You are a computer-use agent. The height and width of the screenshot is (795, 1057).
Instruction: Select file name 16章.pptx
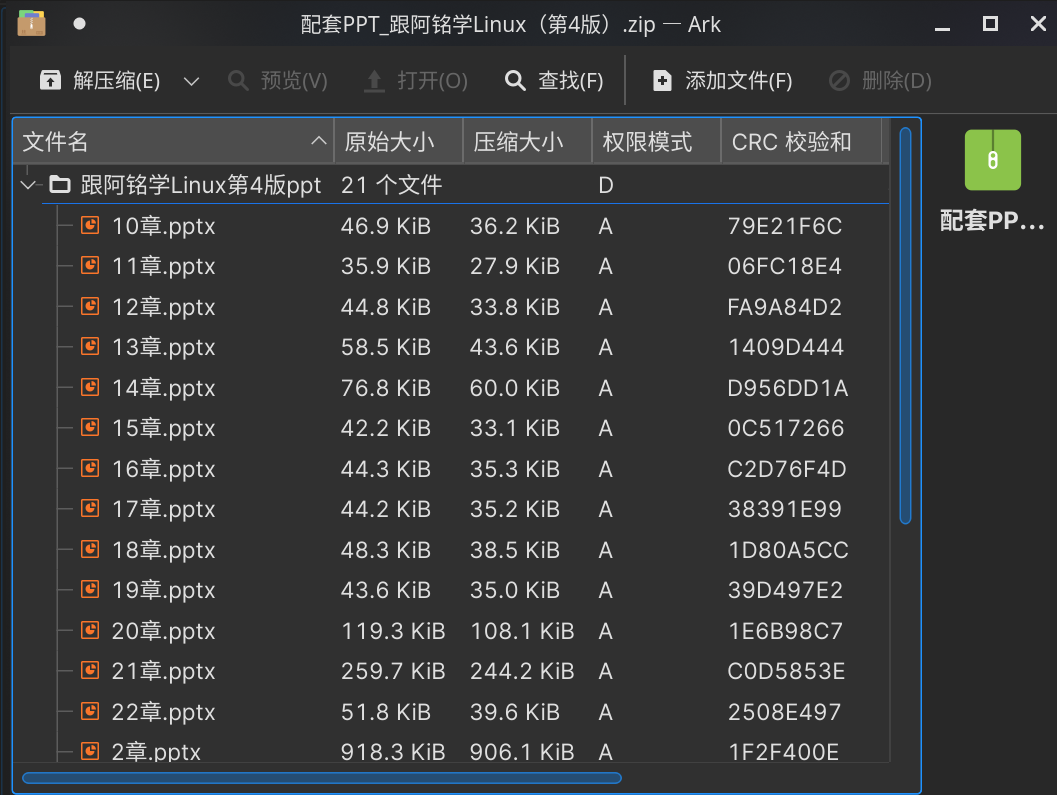(x=163, y=469)
